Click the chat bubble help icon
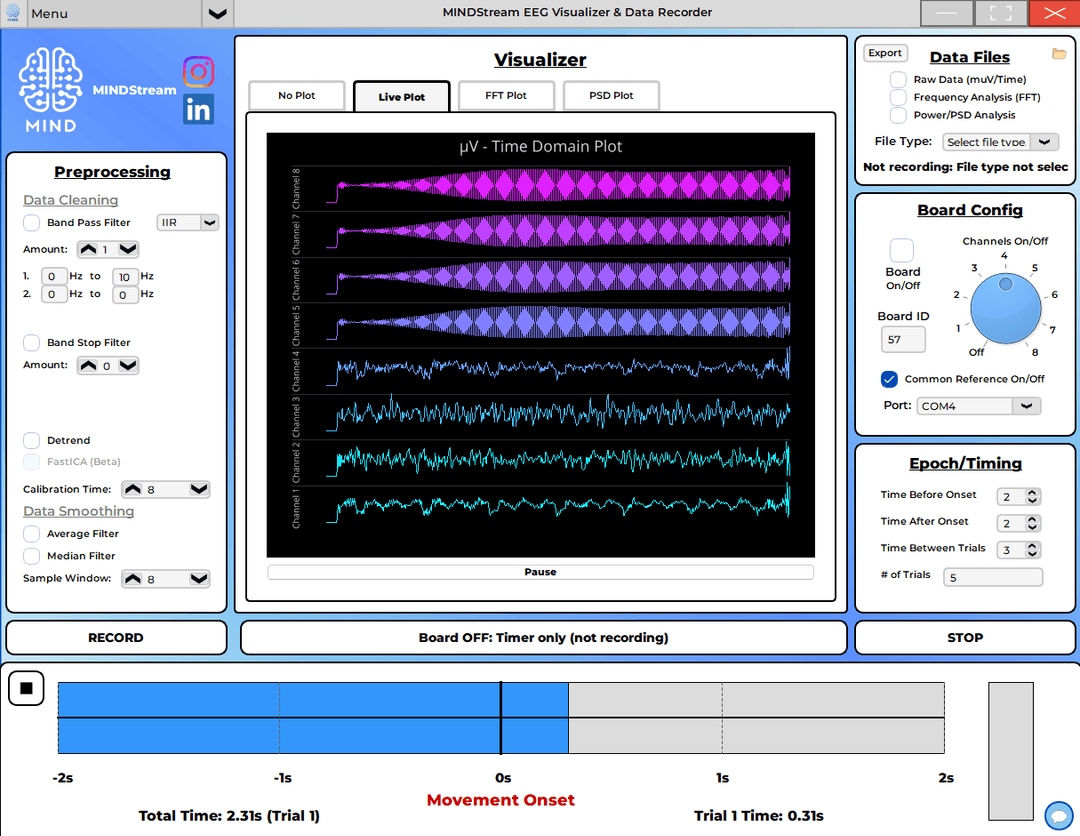This screenshot has height=836, width=1080. pyautogui.click(x=1058, y=815)
